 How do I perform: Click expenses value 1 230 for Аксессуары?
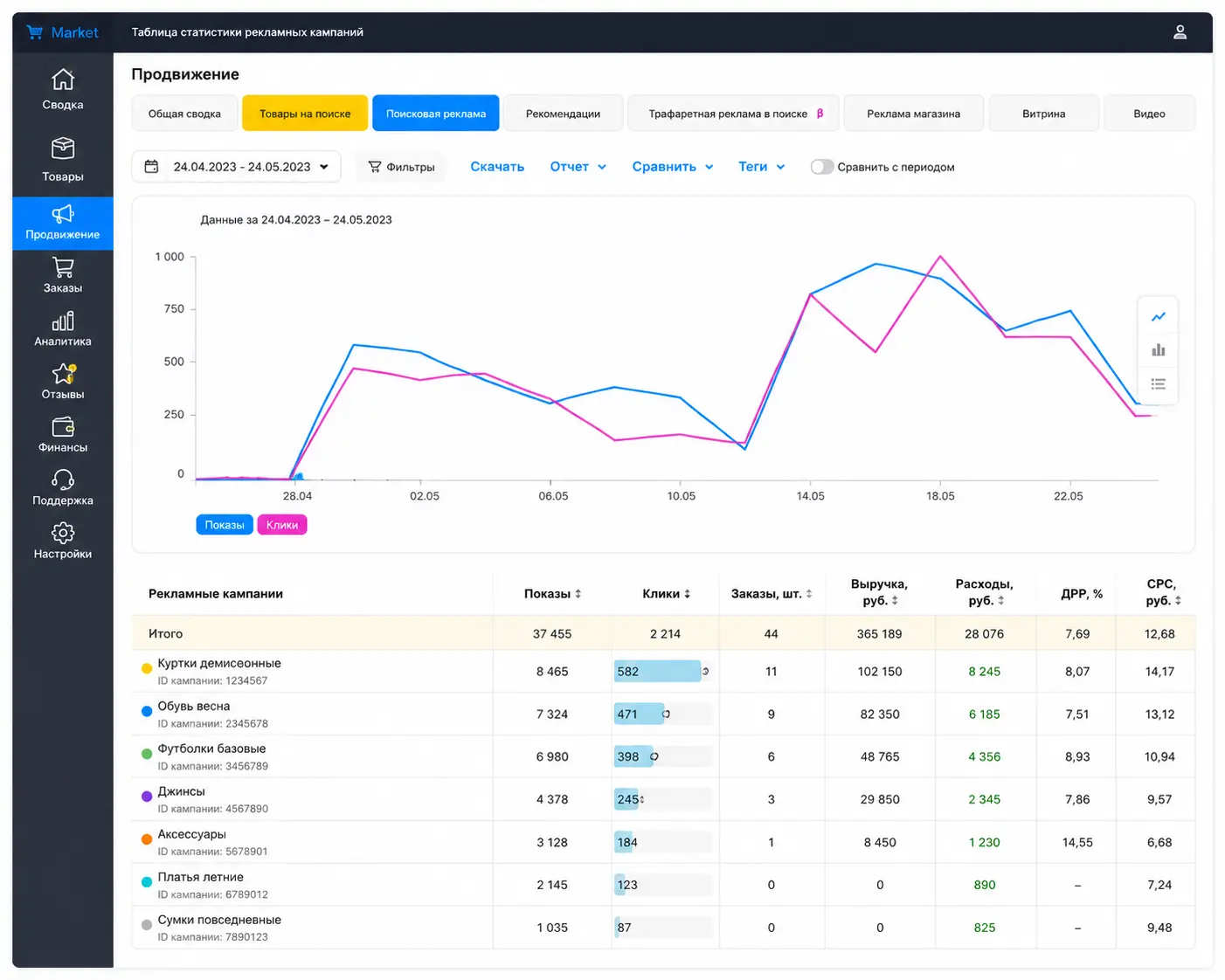(984, 842)
